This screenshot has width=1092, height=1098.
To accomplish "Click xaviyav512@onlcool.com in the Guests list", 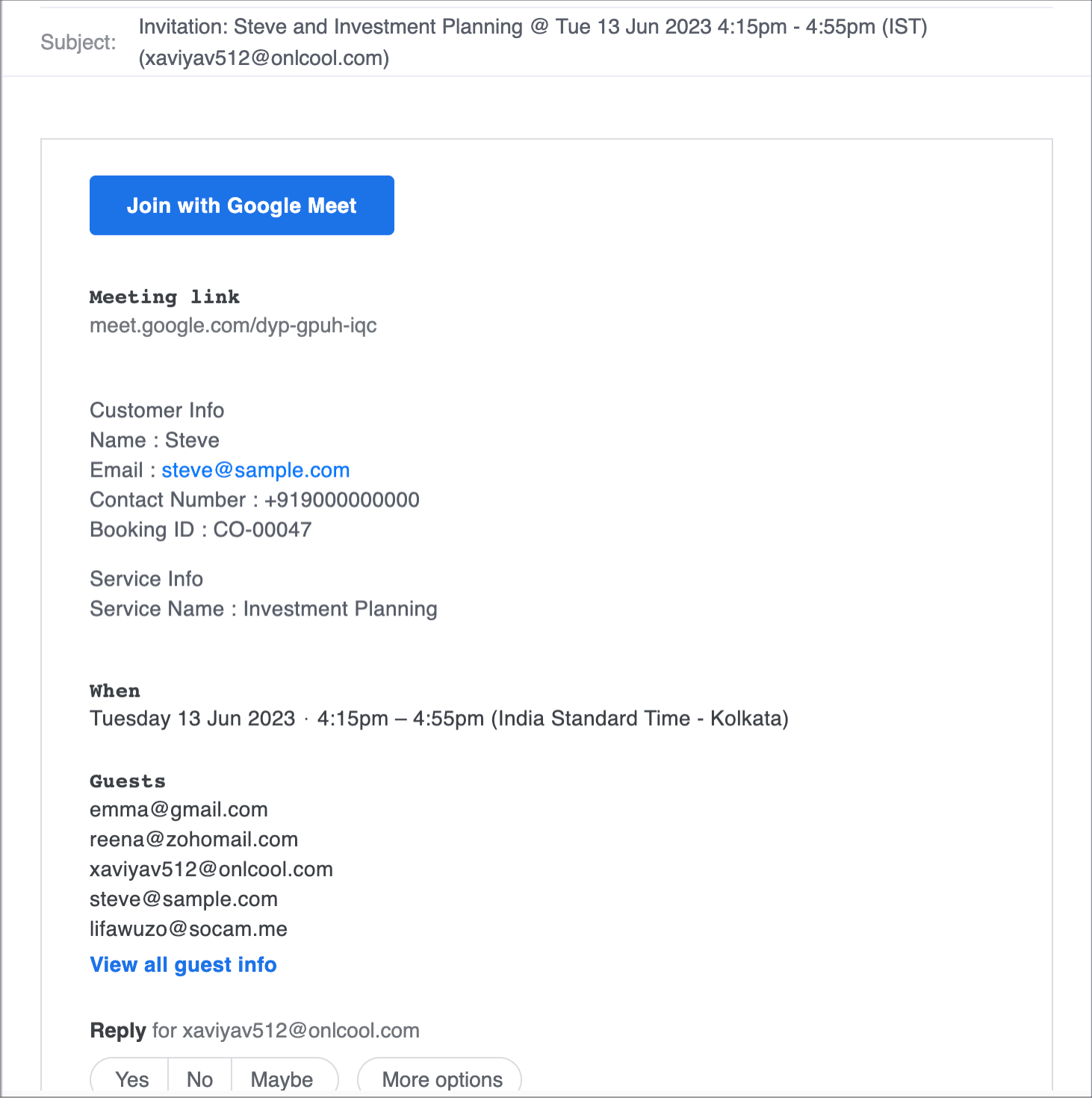I will click(211, 869).
